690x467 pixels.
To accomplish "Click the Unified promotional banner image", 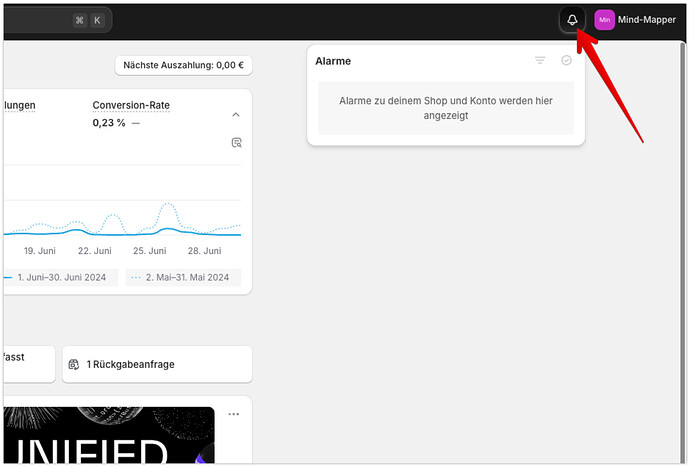I will [108, 435].
